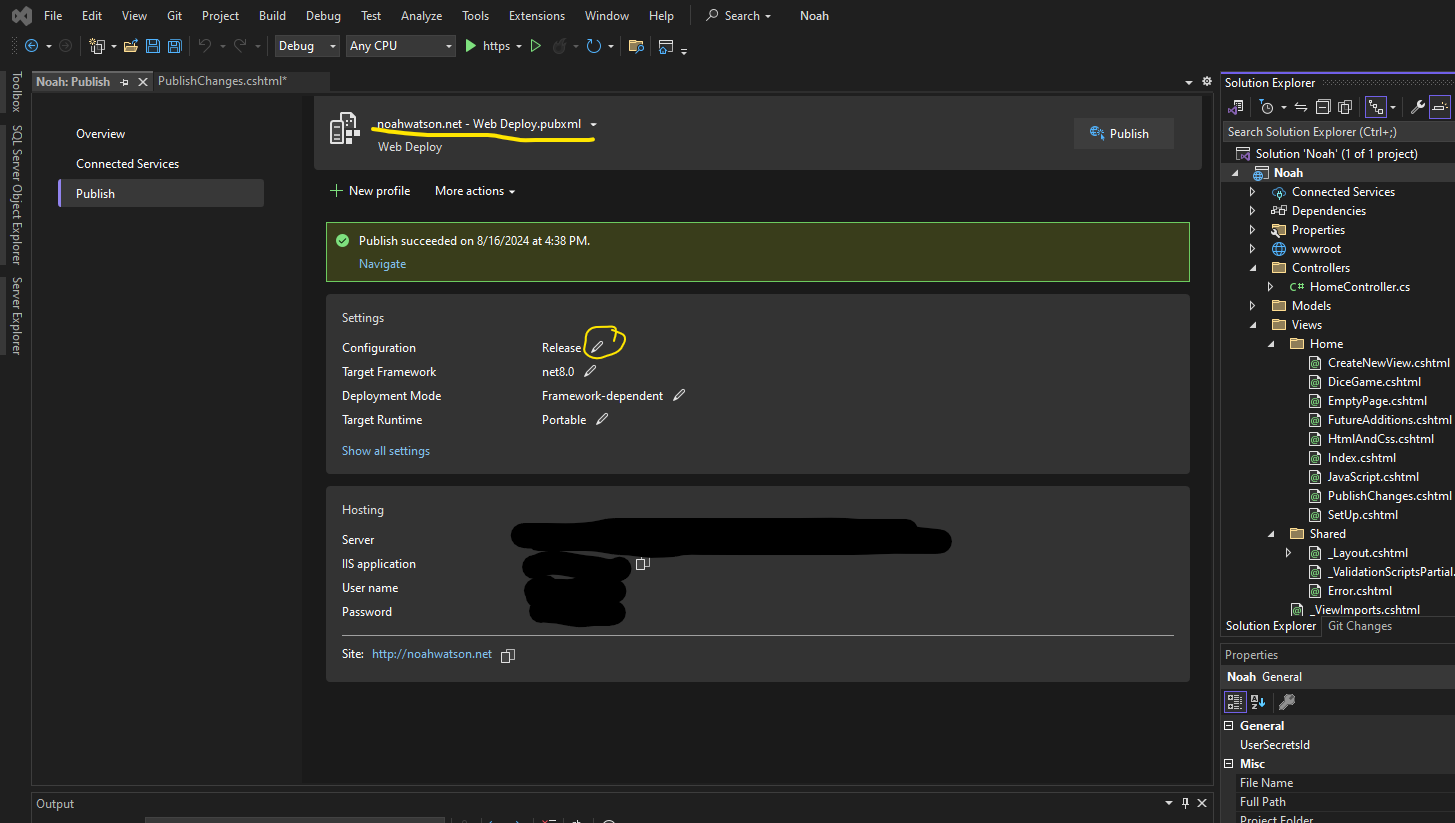
Task: Pin the Noah: Publish tab with pin icon
Action: (x=125, y=82)
